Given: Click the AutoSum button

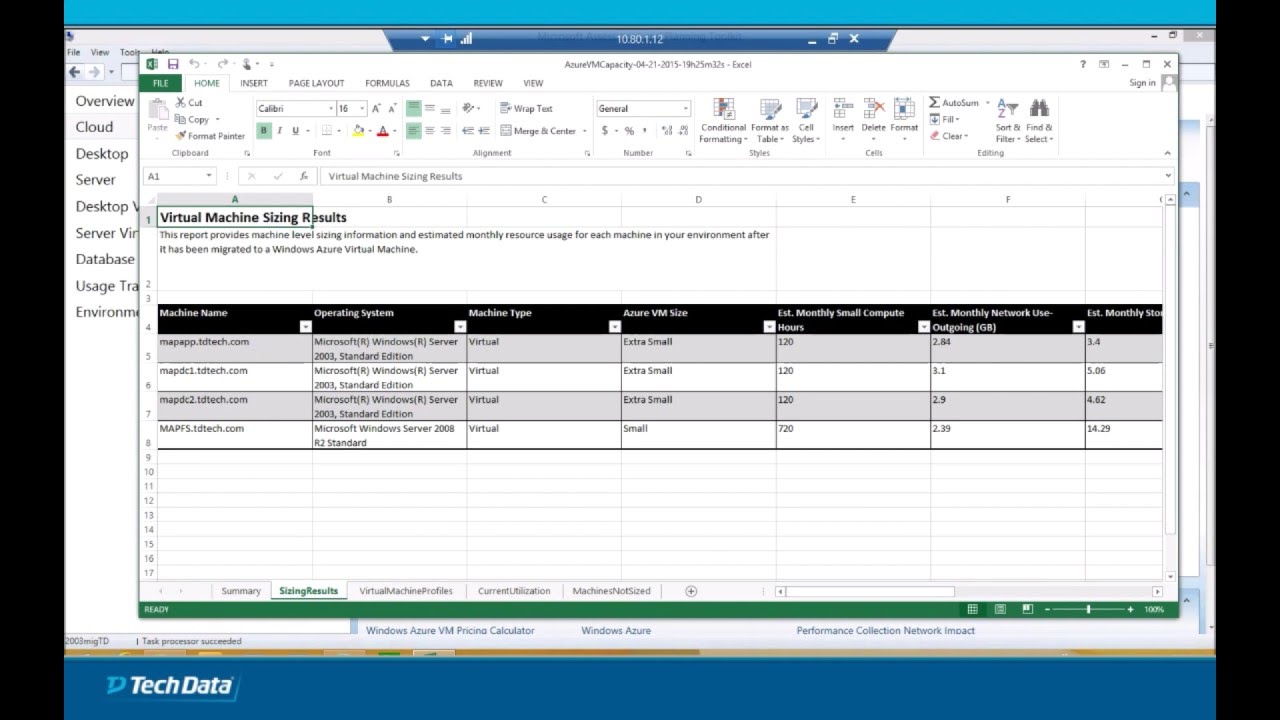Looking at the screenshot, I should coord(953,103).
